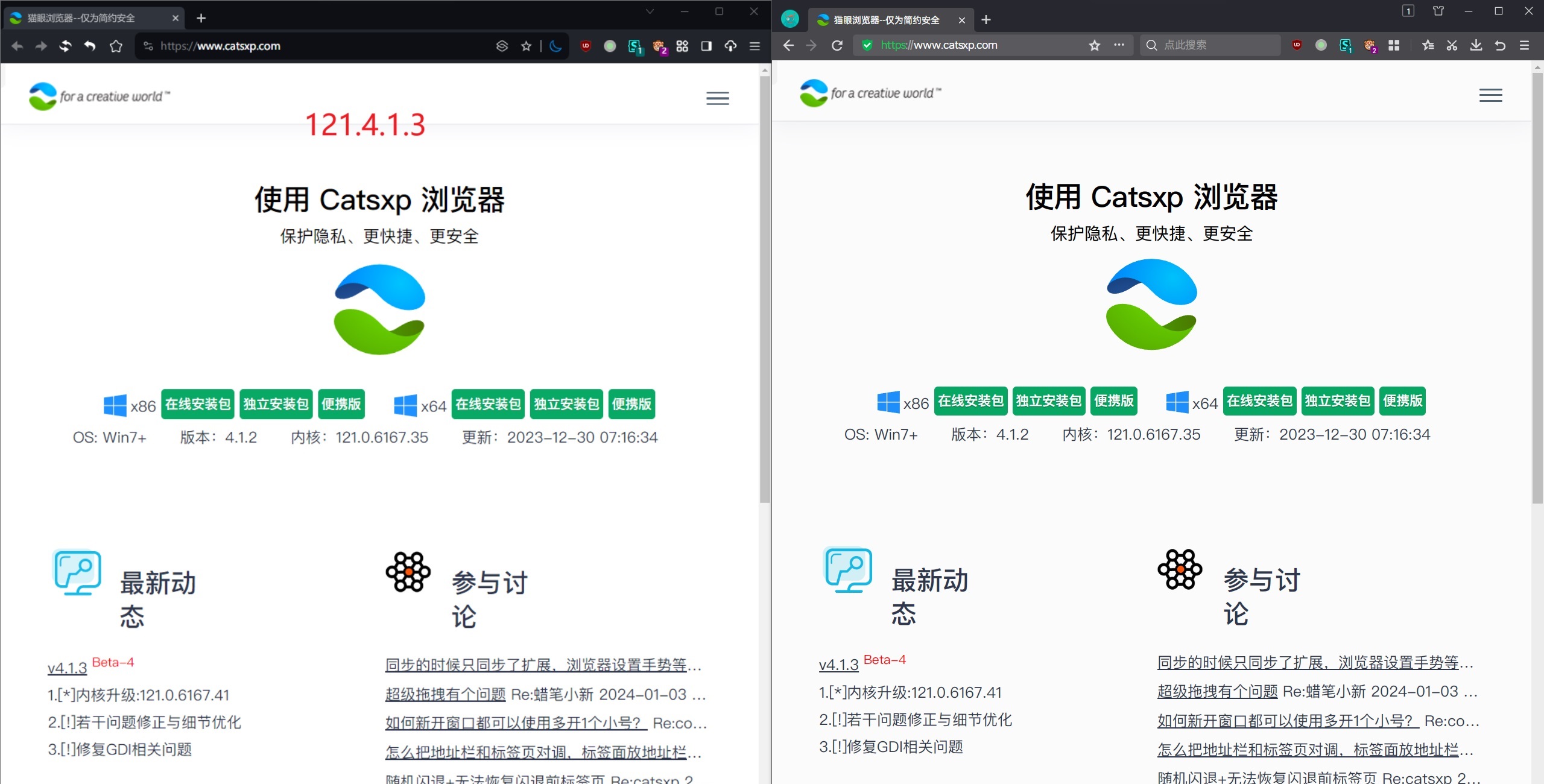Click the tab counter icon in right title bar
The height and width of the screenshot is (784, 1544).
point(1408,11)
